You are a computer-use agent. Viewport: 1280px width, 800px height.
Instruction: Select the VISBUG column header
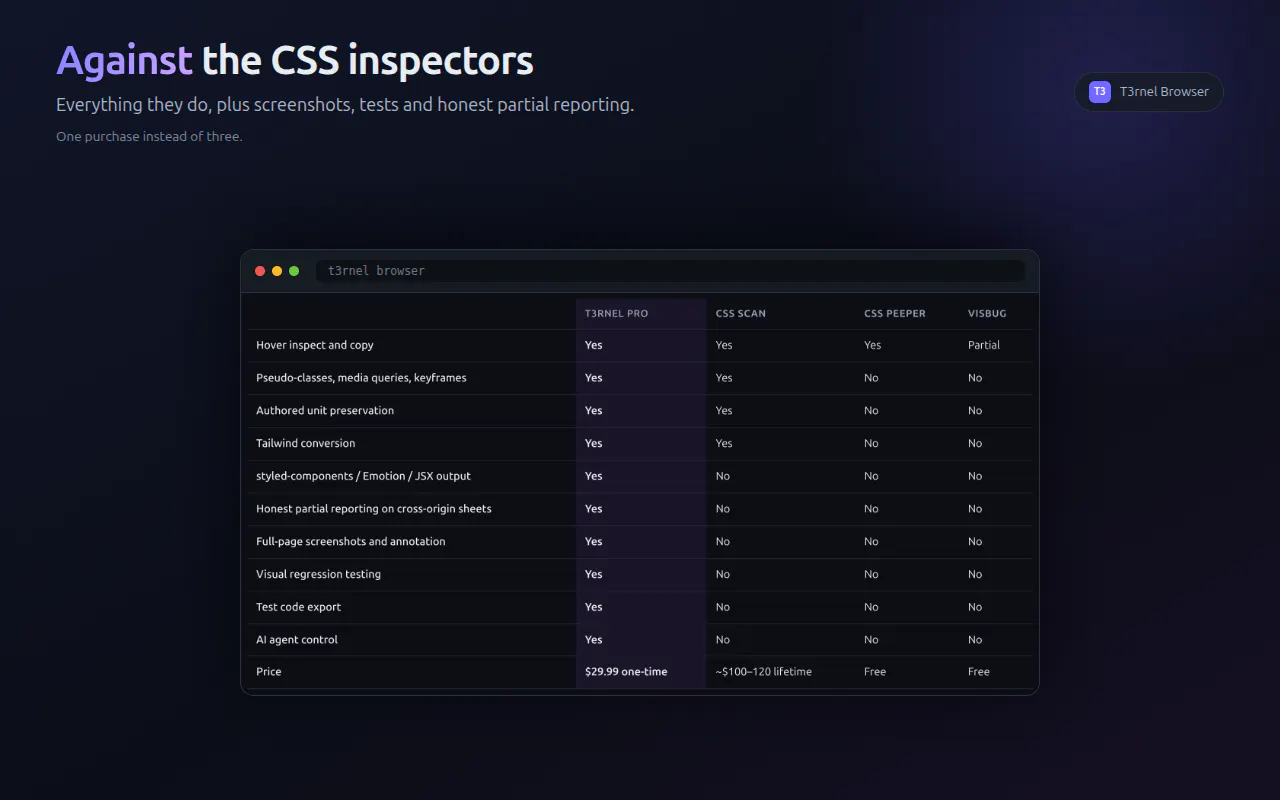(x=987, y=314)
